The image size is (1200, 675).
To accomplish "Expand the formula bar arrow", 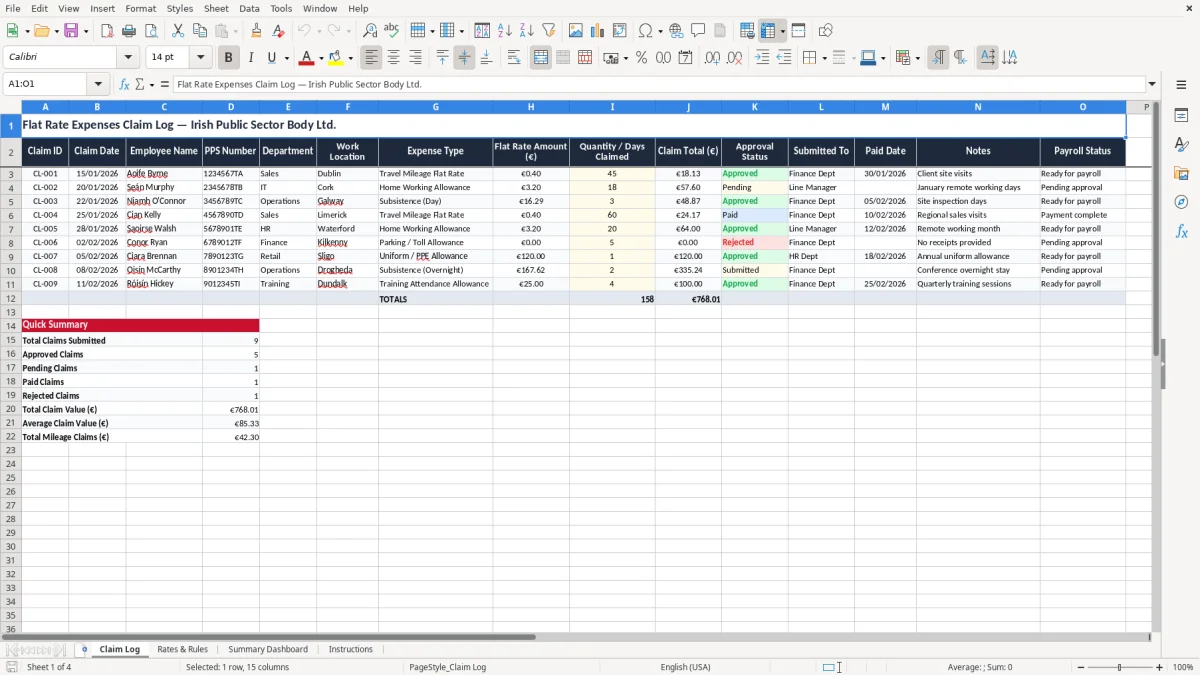I will [1152, 84].
